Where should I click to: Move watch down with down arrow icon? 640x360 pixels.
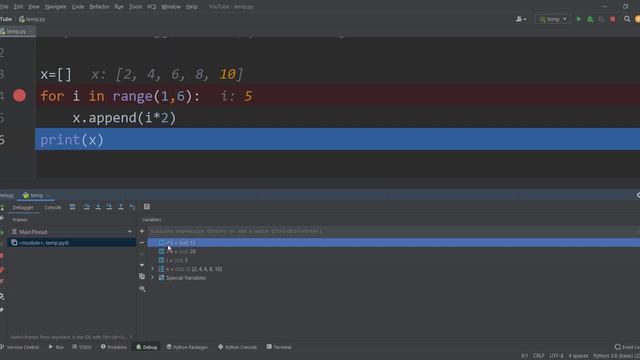point(142,265)
